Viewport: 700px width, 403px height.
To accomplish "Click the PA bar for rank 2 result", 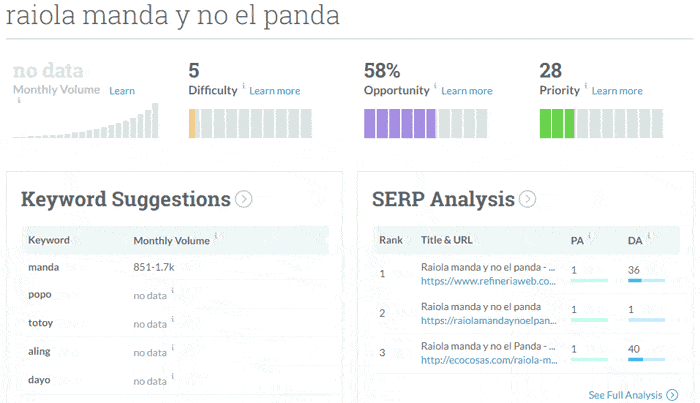I will pyautogui.click(x=589, y=320).
